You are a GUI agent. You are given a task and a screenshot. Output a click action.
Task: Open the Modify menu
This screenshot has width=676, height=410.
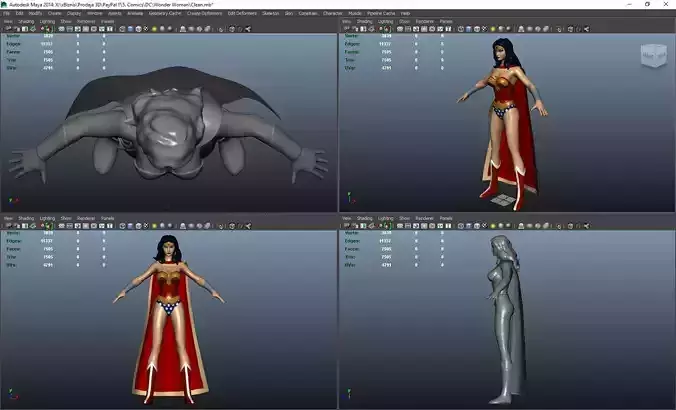35,13
